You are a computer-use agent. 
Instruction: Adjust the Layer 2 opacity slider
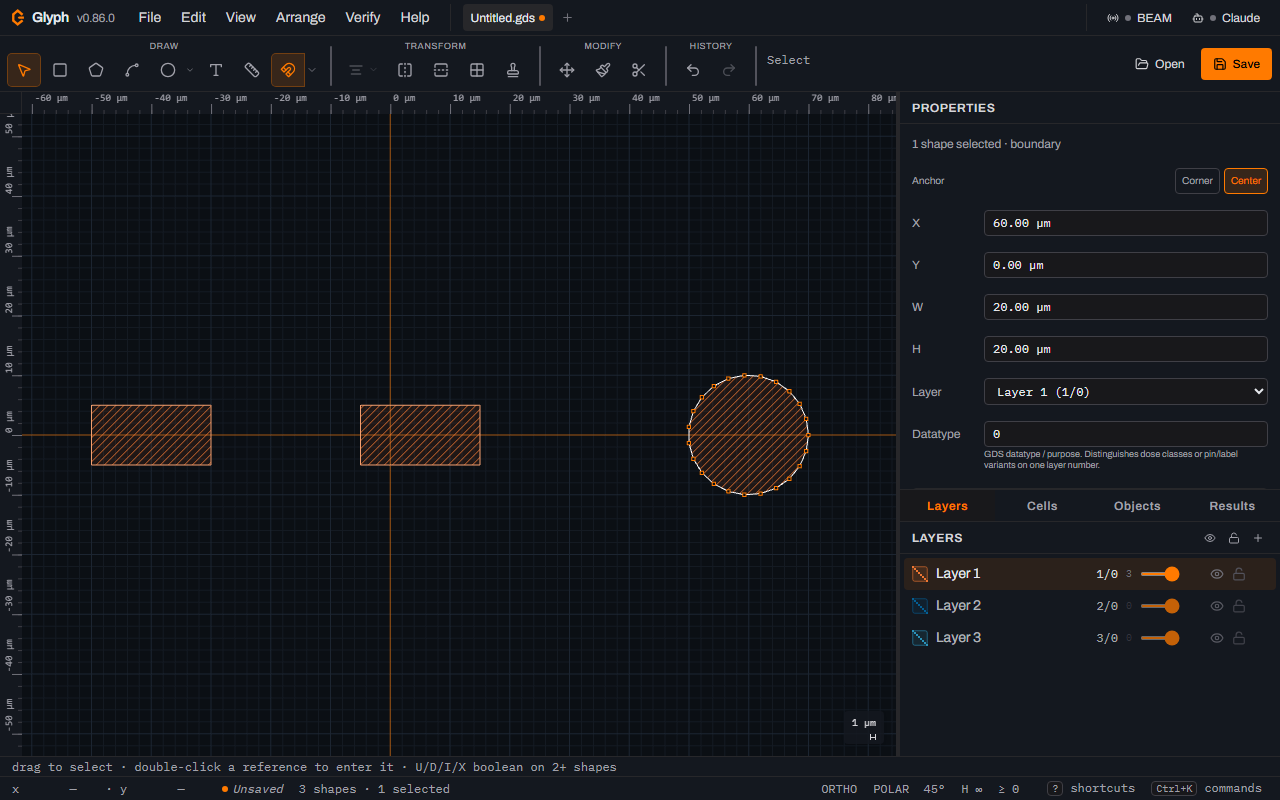(1160, 606)
